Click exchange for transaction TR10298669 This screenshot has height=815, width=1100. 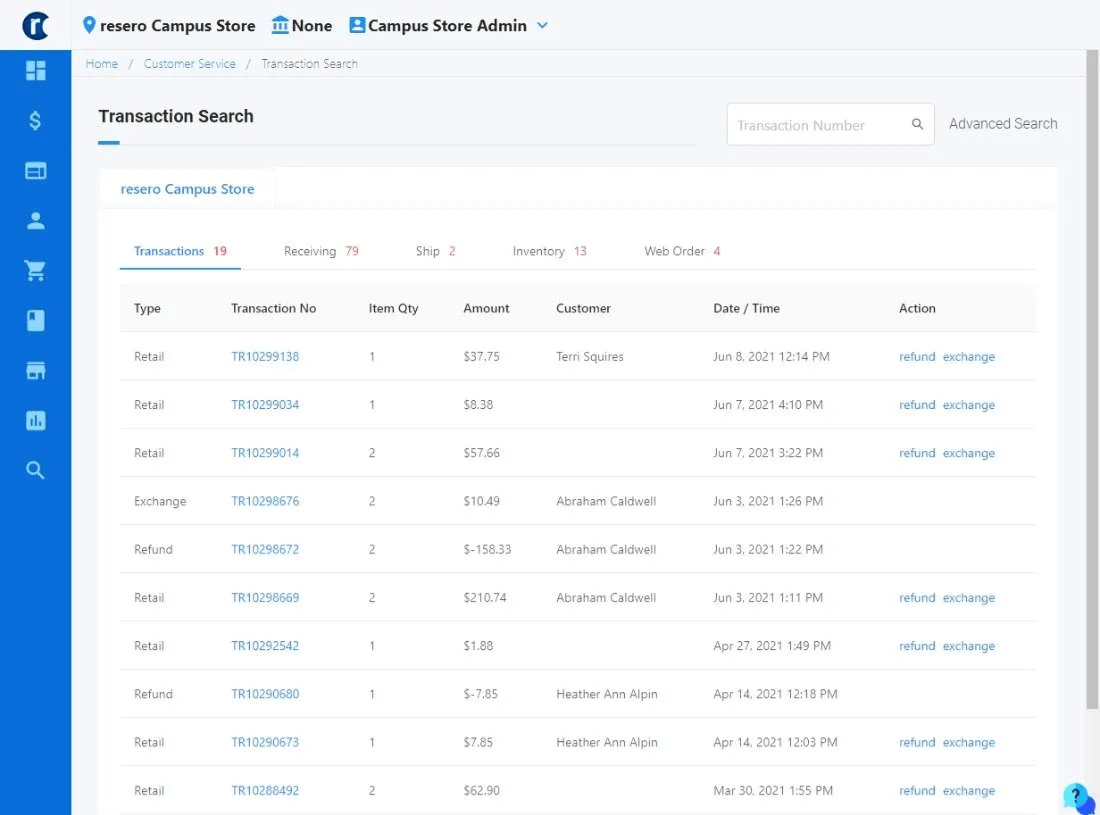[969, 598]
